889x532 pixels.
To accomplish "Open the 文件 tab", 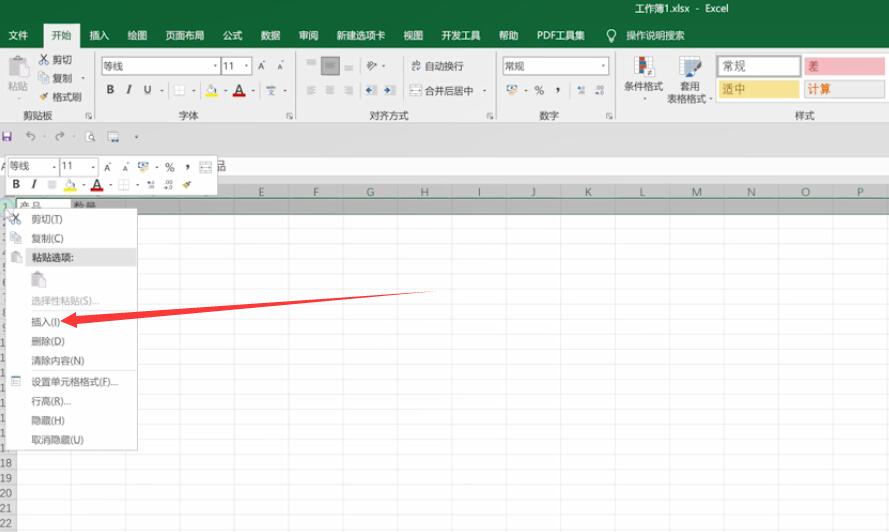I will (x=18, y=36).
